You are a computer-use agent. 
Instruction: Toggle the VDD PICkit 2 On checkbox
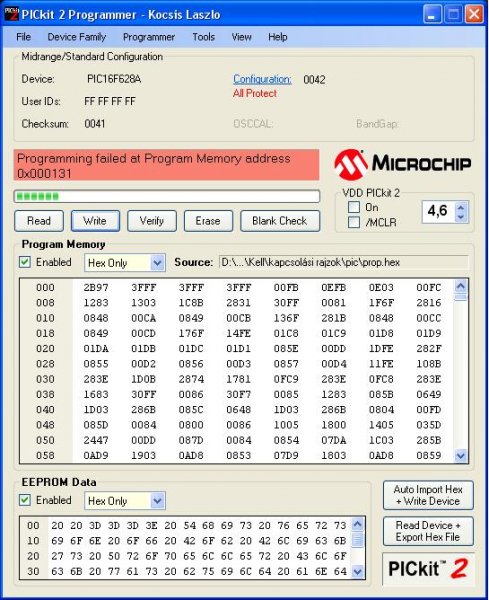(x=354, y=207)
